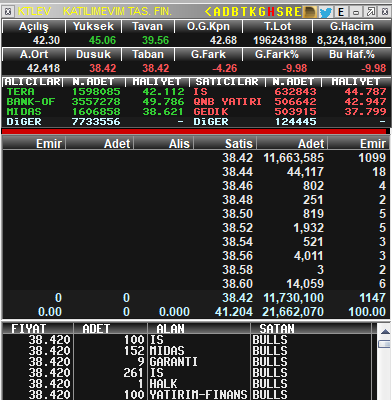Click the 38.50 ask price level
This screenshot has height=400, width=392.
238,214
